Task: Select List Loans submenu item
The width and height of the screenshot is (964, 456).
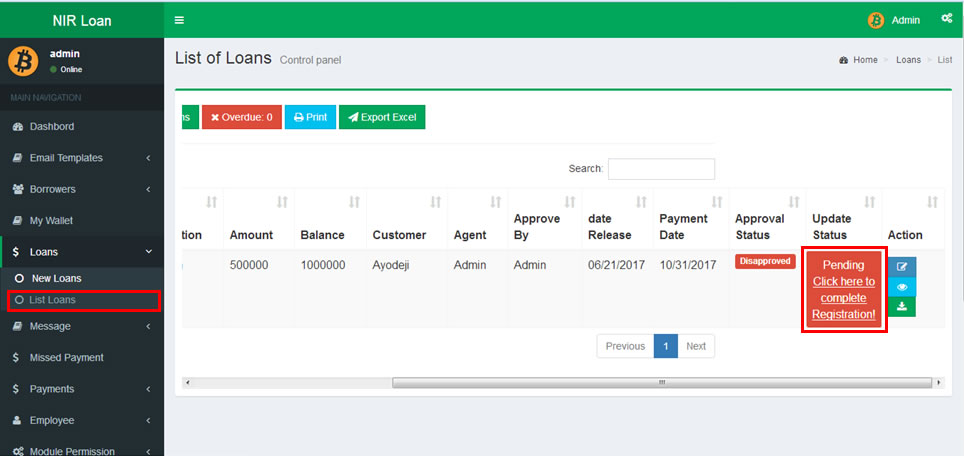Action: (x=53, y=300)
